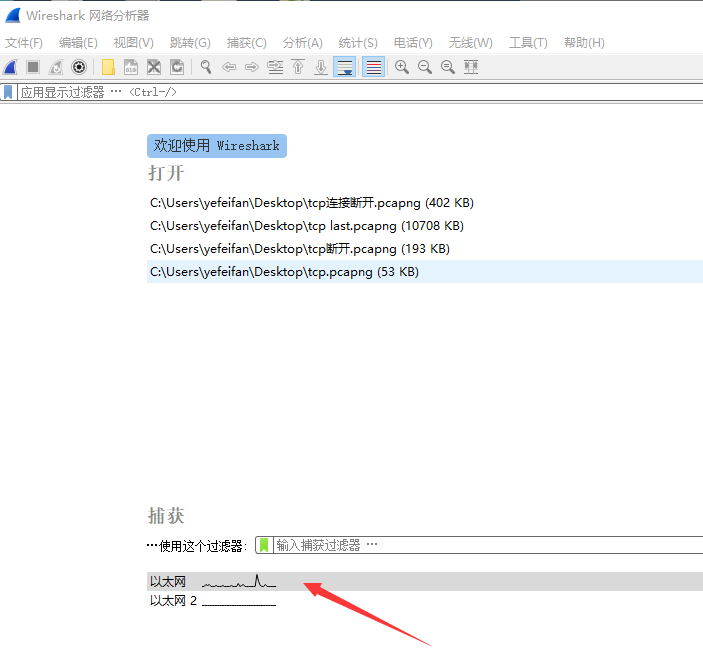The width and height of the screenshot is (703, 666).
Task: Click the capture filter input field
Action: 488,545
